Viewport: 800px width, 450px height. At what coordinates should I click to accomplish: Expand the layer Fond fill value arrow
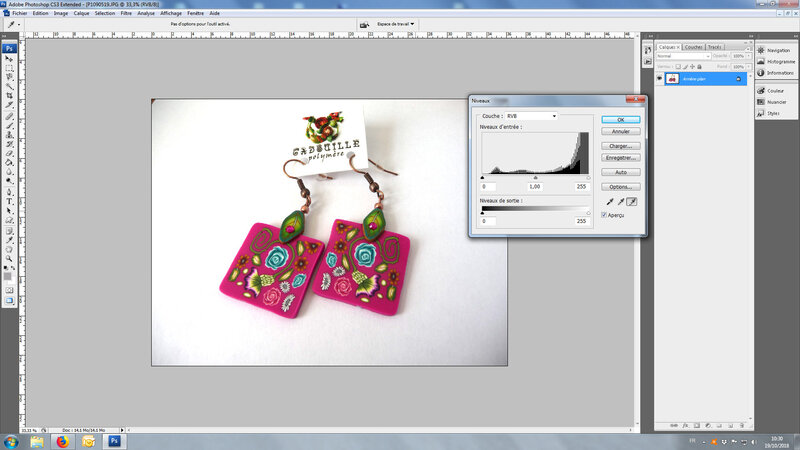coord(748,67)
